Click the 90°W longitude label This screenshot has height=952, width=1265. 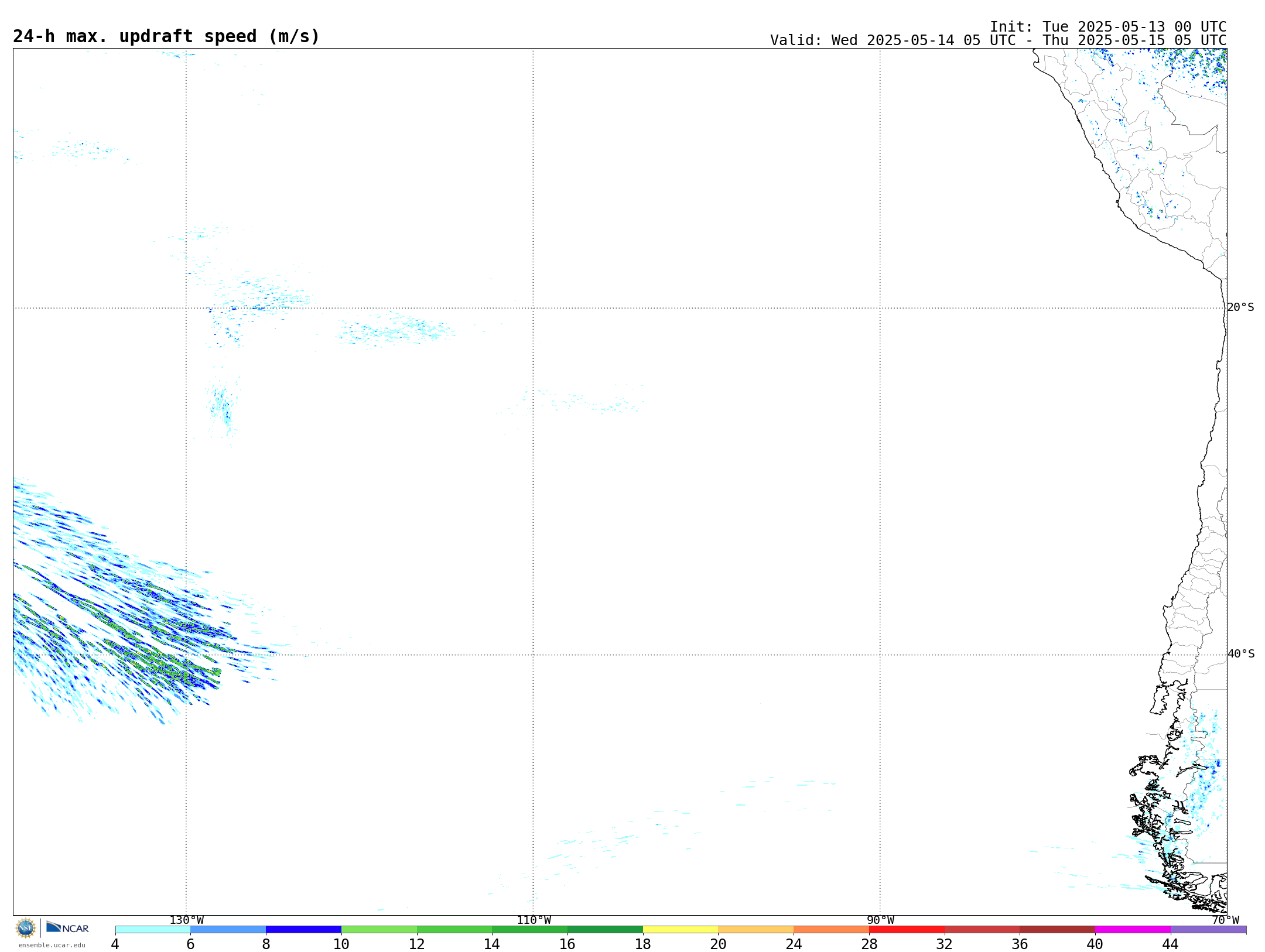[x=880, y=920]
